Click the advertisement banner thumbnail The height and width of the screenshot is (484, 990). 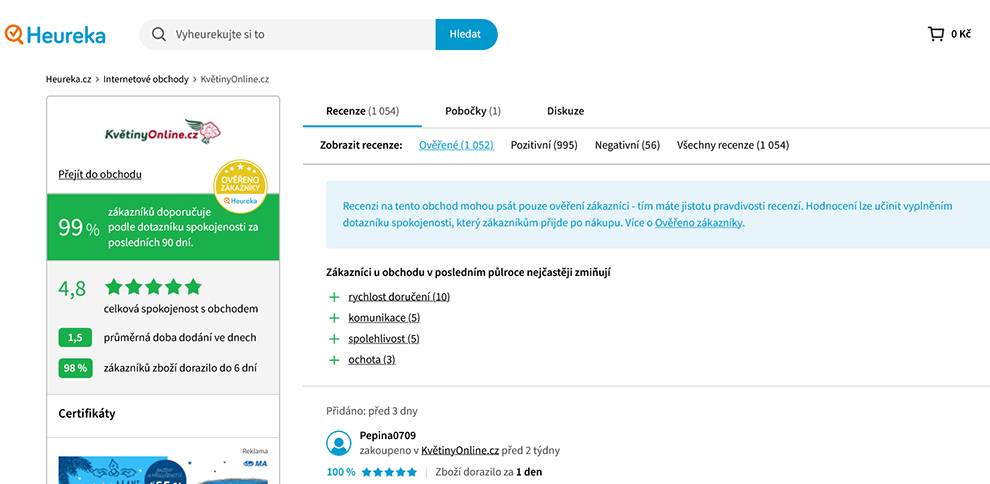coord(163,469)
